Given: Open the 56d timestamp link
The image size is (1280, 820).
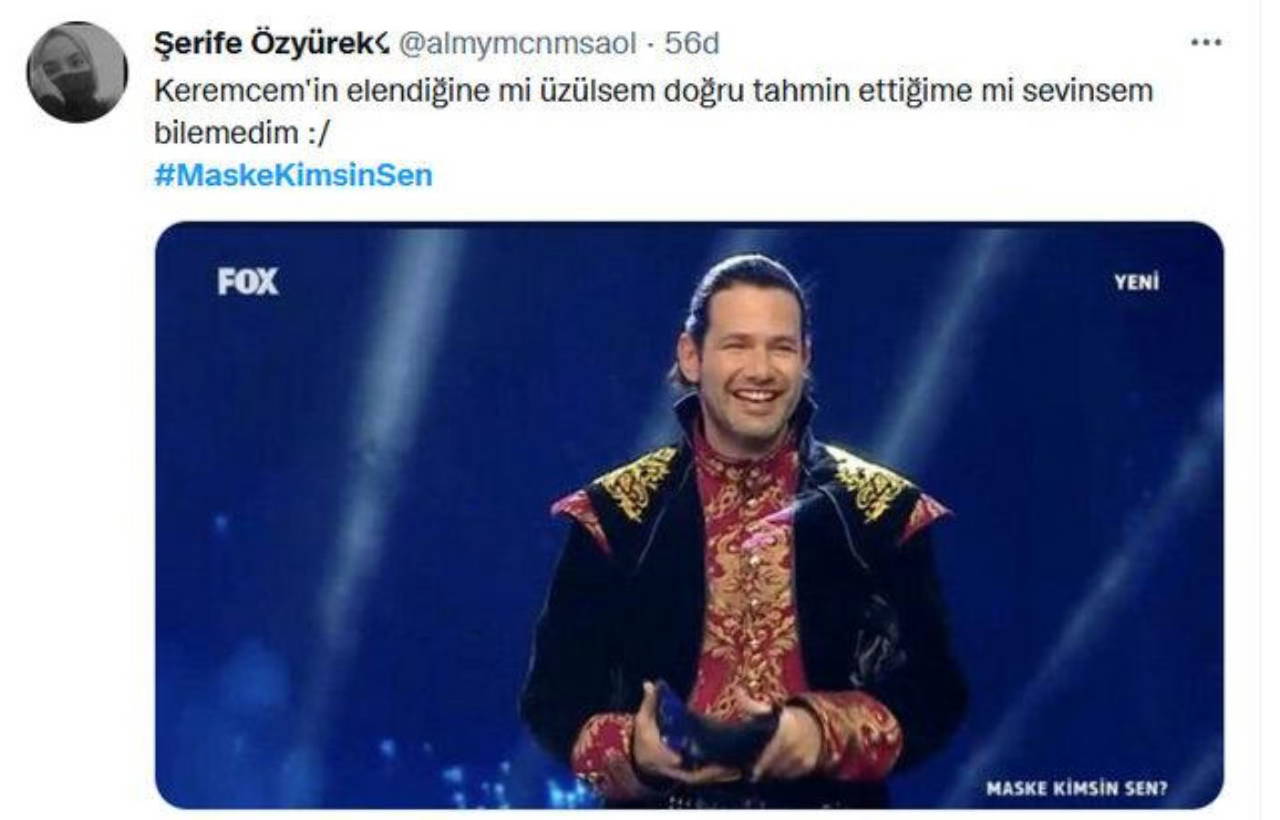Looking at the screenshot, I should click(692, 43).
